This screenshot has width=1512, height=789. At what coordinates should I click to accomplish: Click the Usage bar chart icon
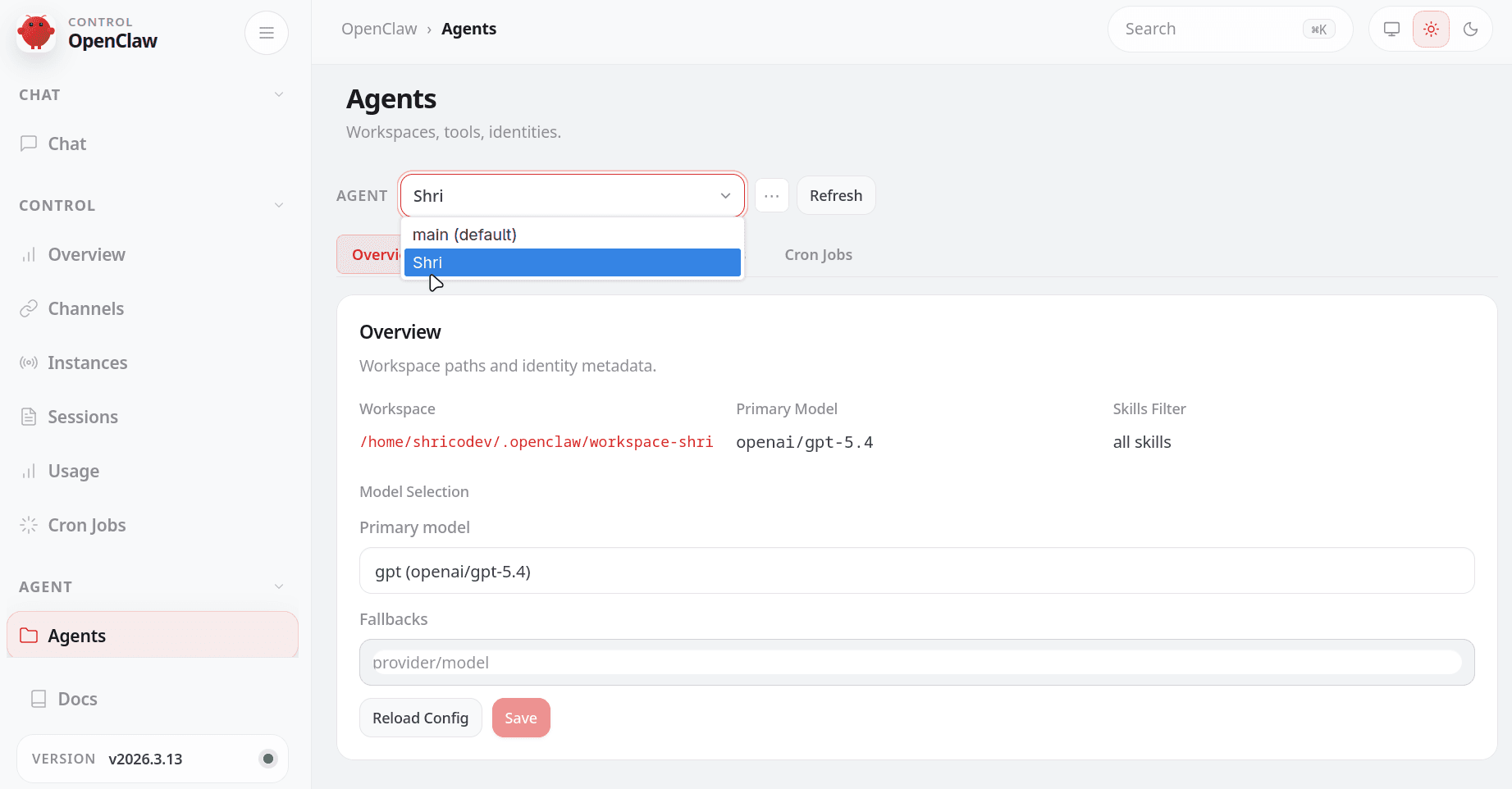tap(29, 471)
